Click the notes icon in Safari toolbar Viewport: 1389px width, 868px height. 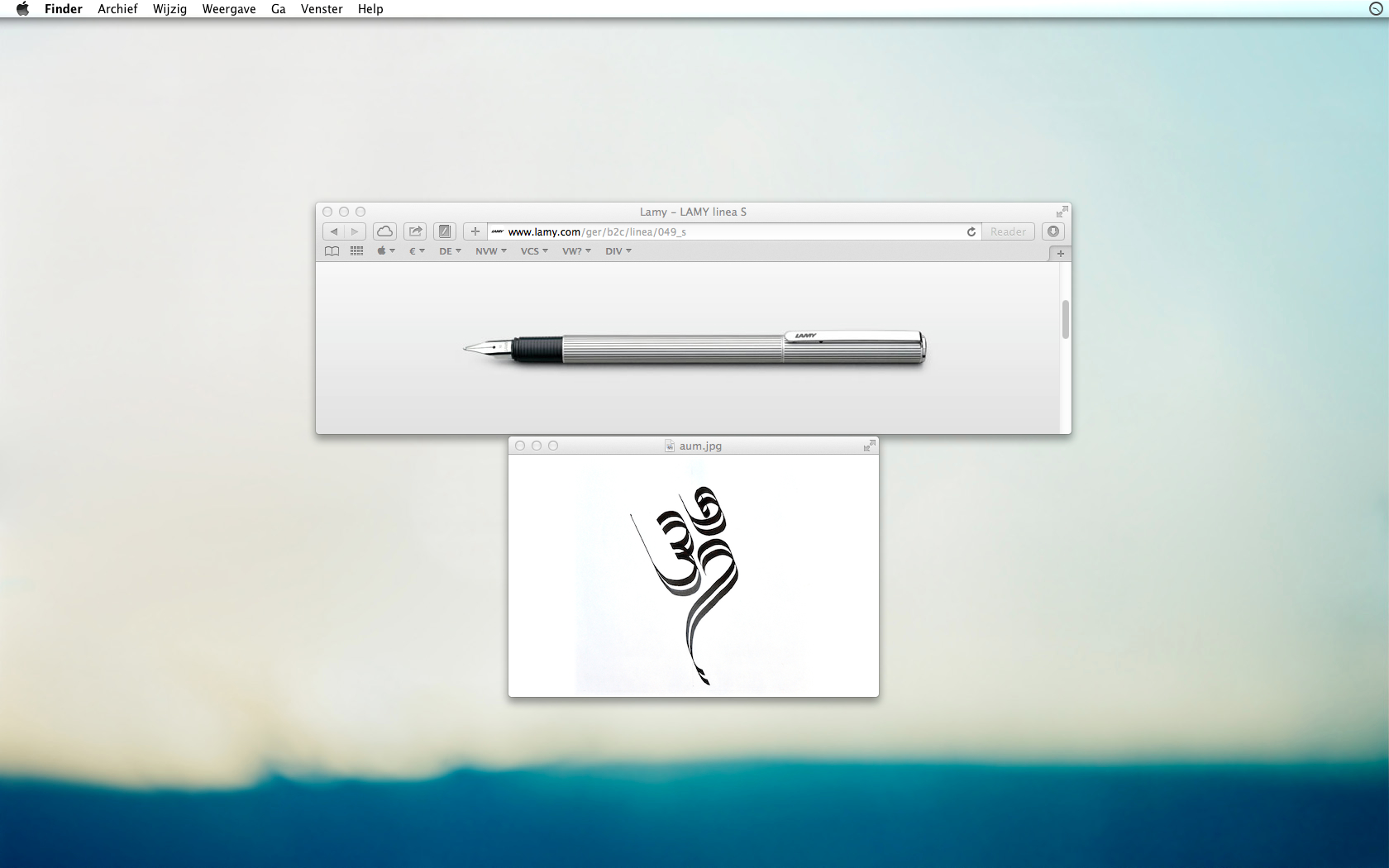click(x=445, y=231)
